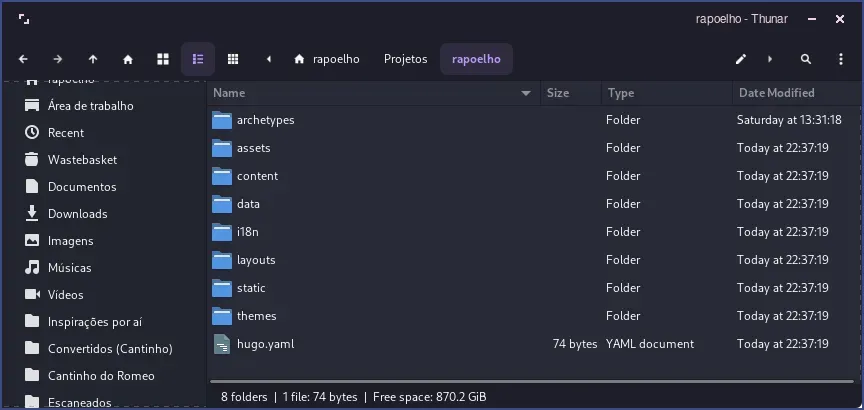Click rapoelho home path button
This screenshot has height=410, width=864.
[x=327, y=59]
